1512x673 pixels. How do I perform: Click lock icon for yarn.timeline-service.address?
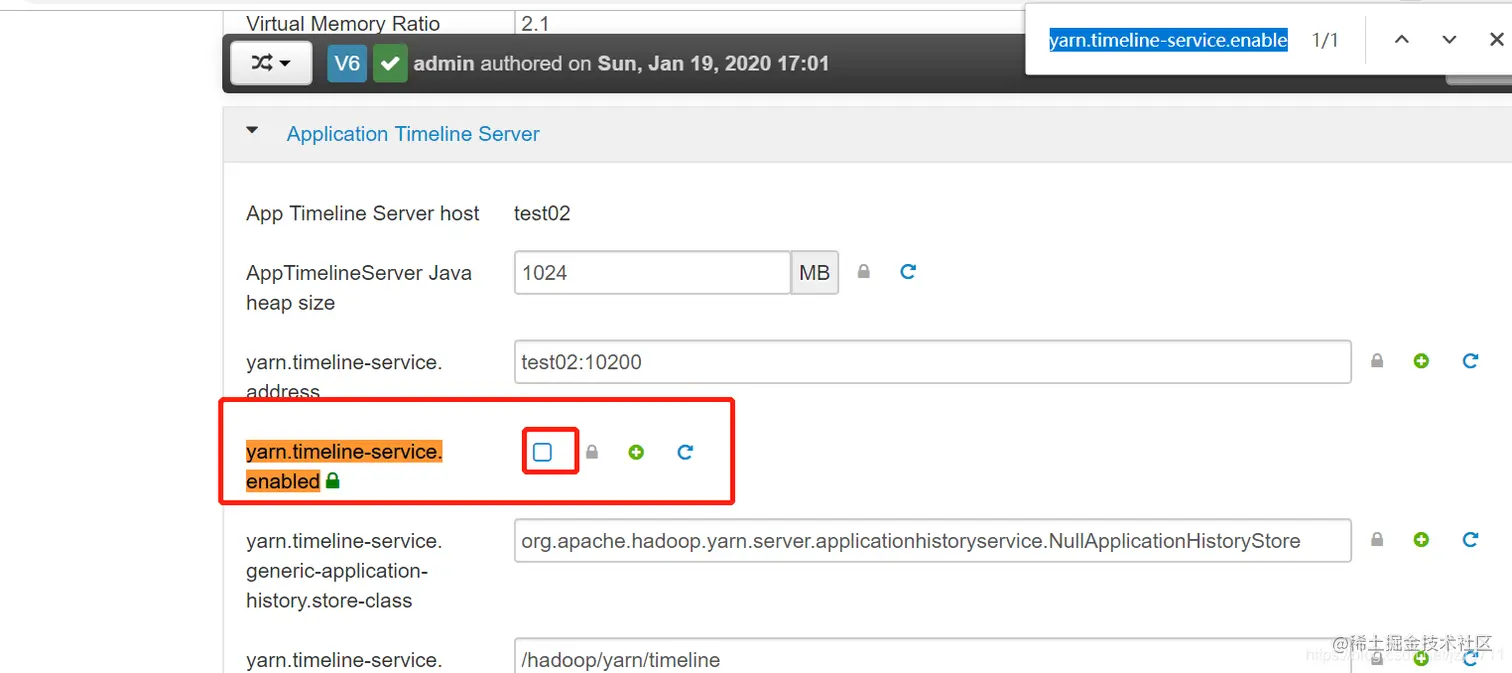click(x=1377, y=362)
